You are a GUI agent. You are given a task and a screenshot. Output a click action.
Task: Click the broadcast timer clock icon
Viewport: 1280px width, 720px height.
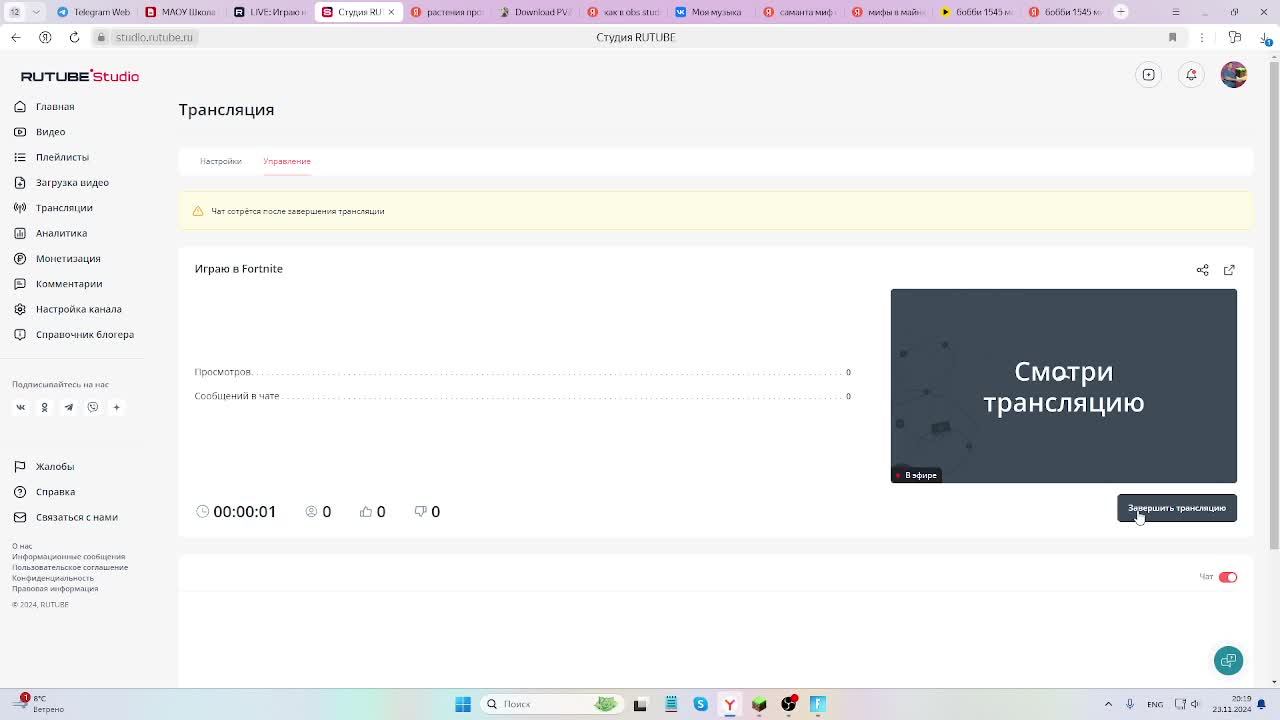click(203, 511)
